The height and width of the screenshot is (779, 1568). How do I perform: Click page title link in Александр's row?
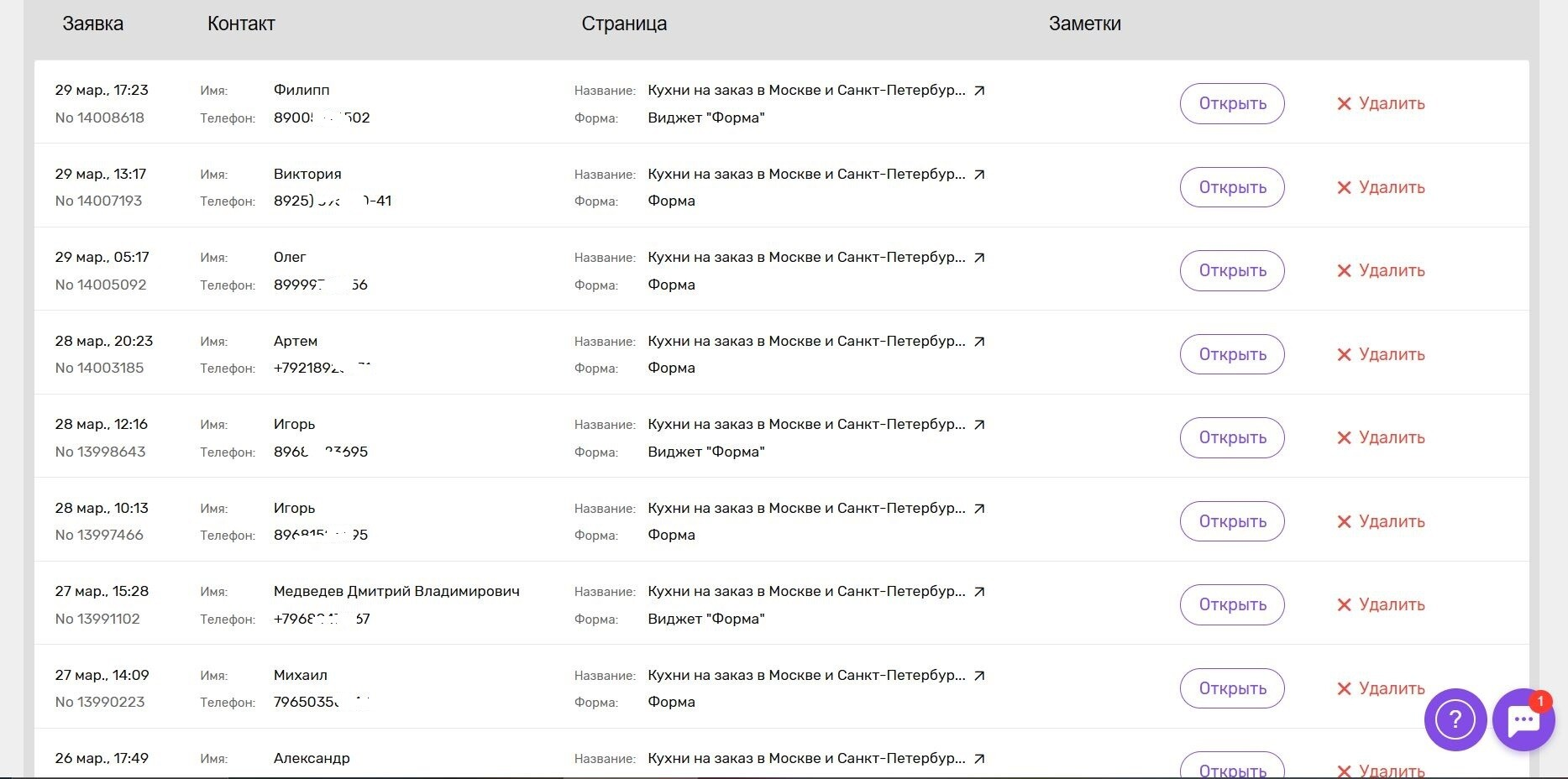[x=806, y=759]
